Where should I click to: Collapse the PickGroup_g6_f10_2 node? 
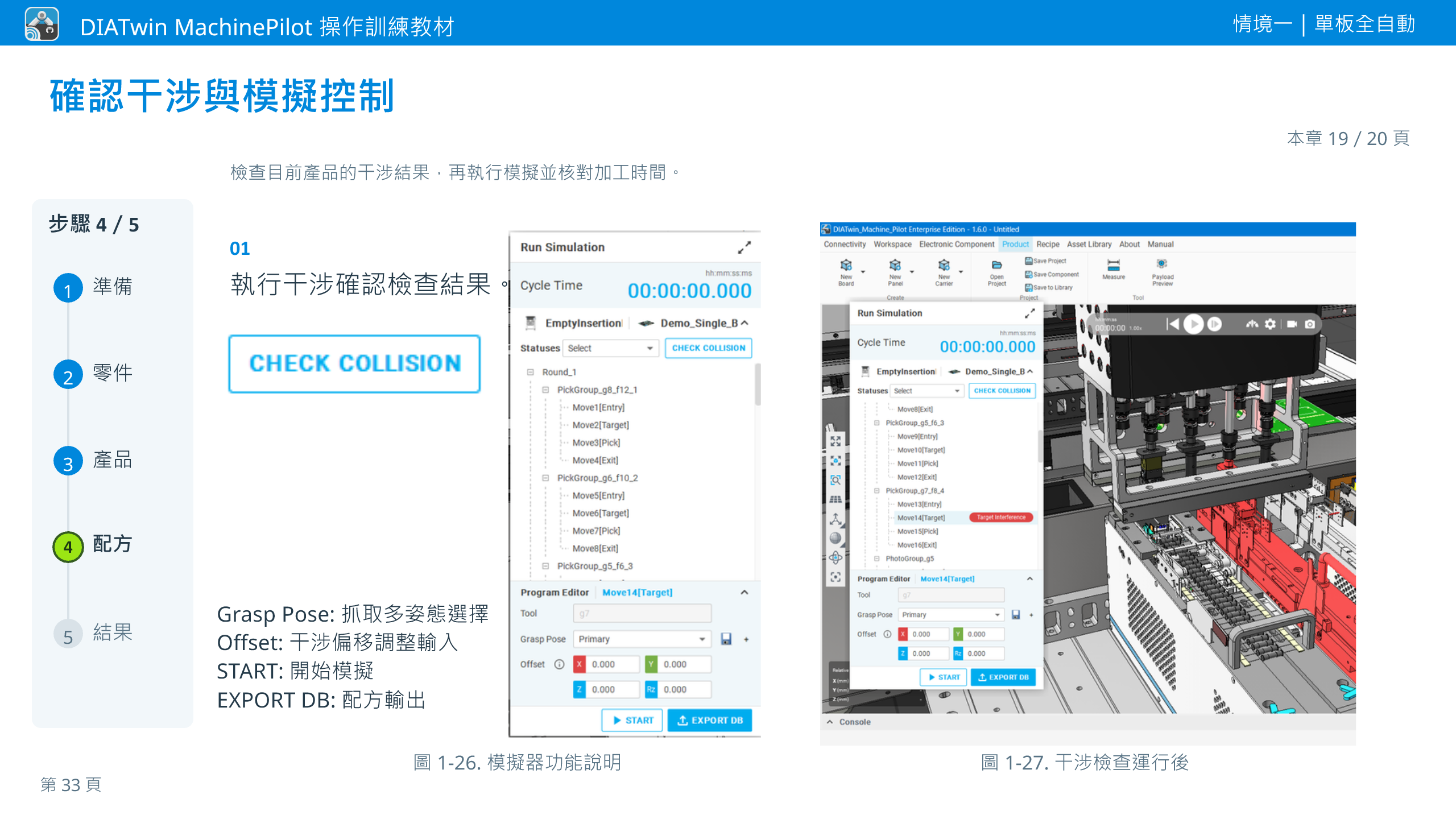pyautogui.click(x=545, y=478)
